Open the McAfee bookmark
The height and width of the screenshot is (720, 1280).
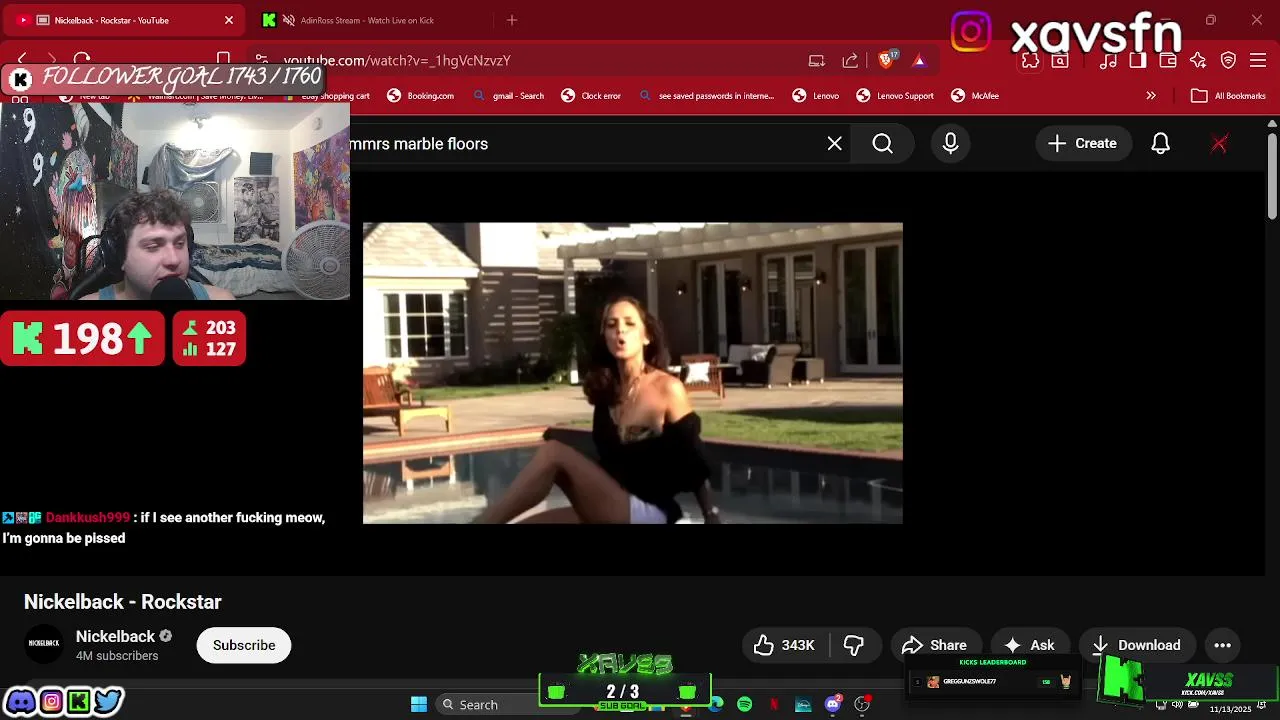(x=975, y=96)
